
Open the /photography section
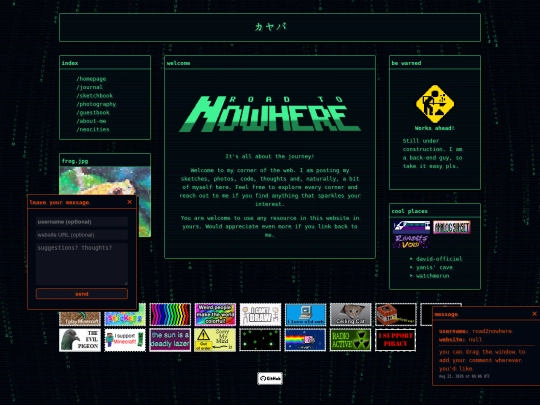point(96,104)
